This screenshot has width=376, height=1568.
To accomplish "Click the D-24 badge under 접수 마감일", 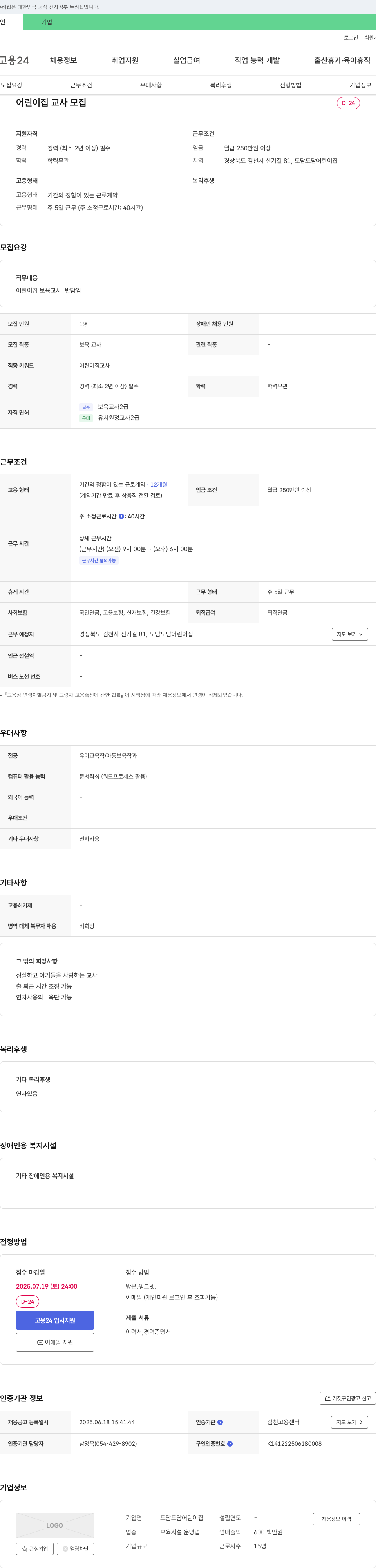I will (27, 1302).
